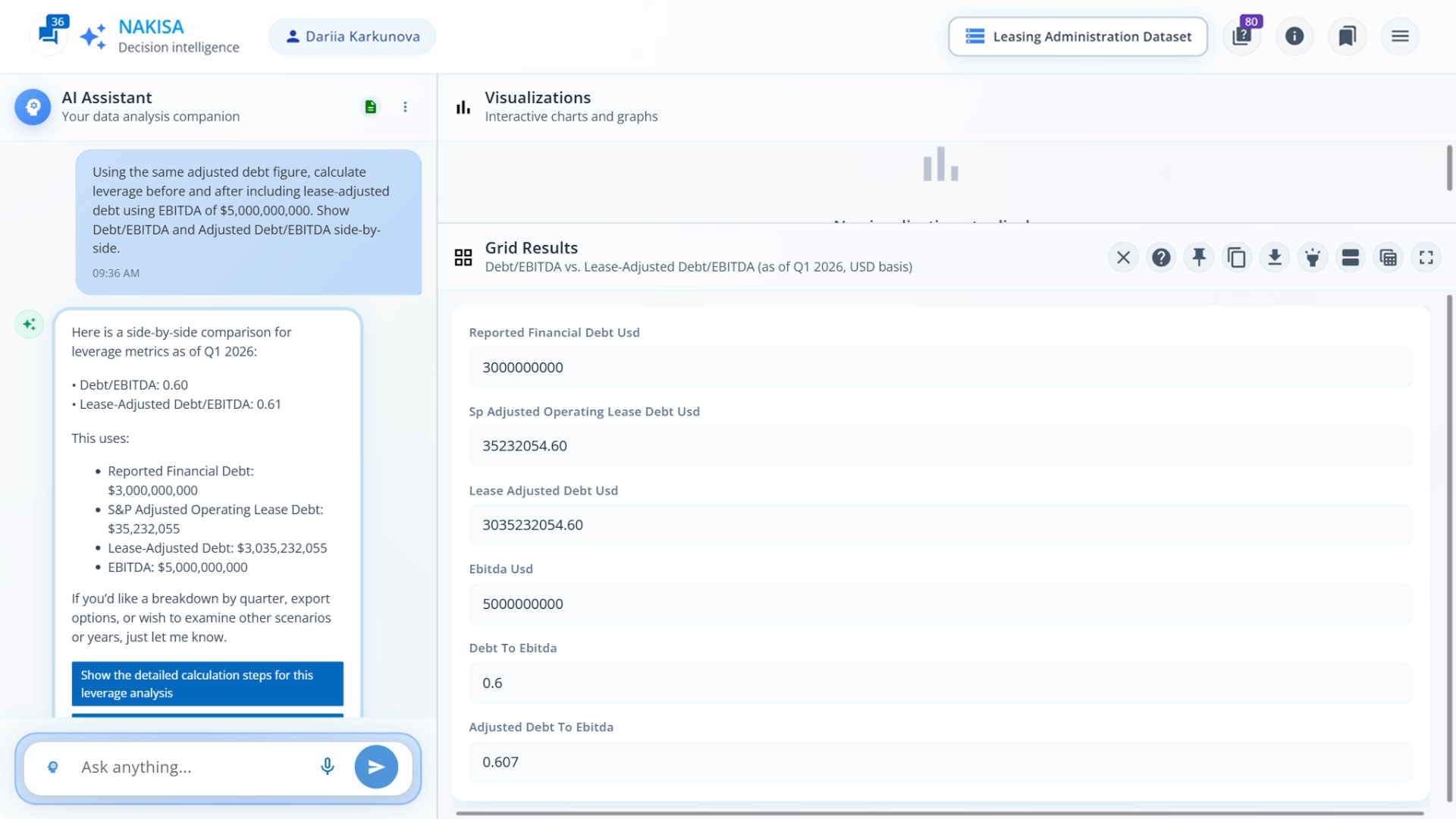Pin the Grid Results panel
This screenshot has width=1456, height=819.
[1199, 258]
